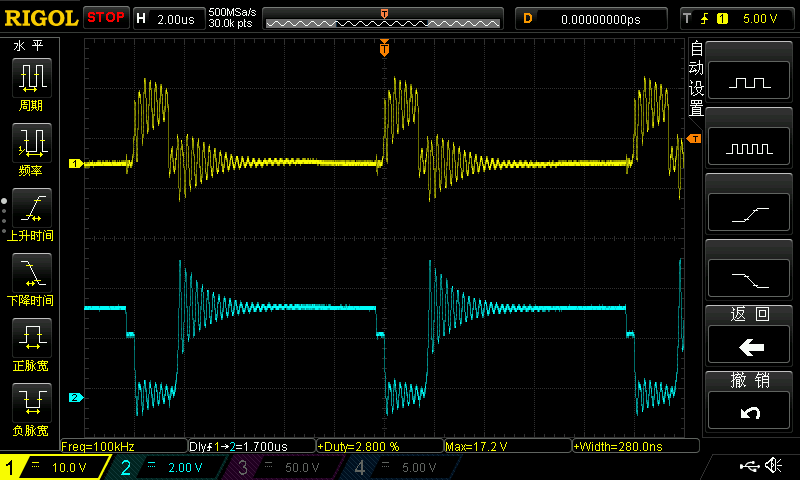Select the channel 3 tab showing 50.0 V
Image resolution: width=800 pixels, height=480 pixels.
283,467
